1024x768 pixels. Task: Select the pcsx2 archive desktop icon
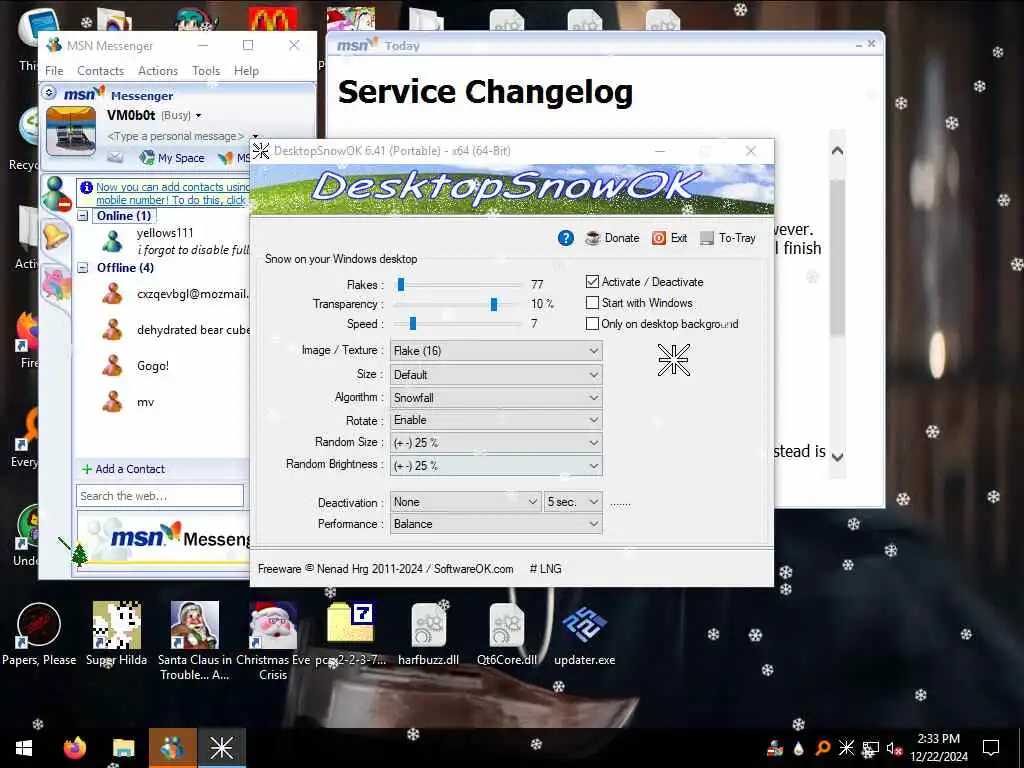click(x=351, y=634)
